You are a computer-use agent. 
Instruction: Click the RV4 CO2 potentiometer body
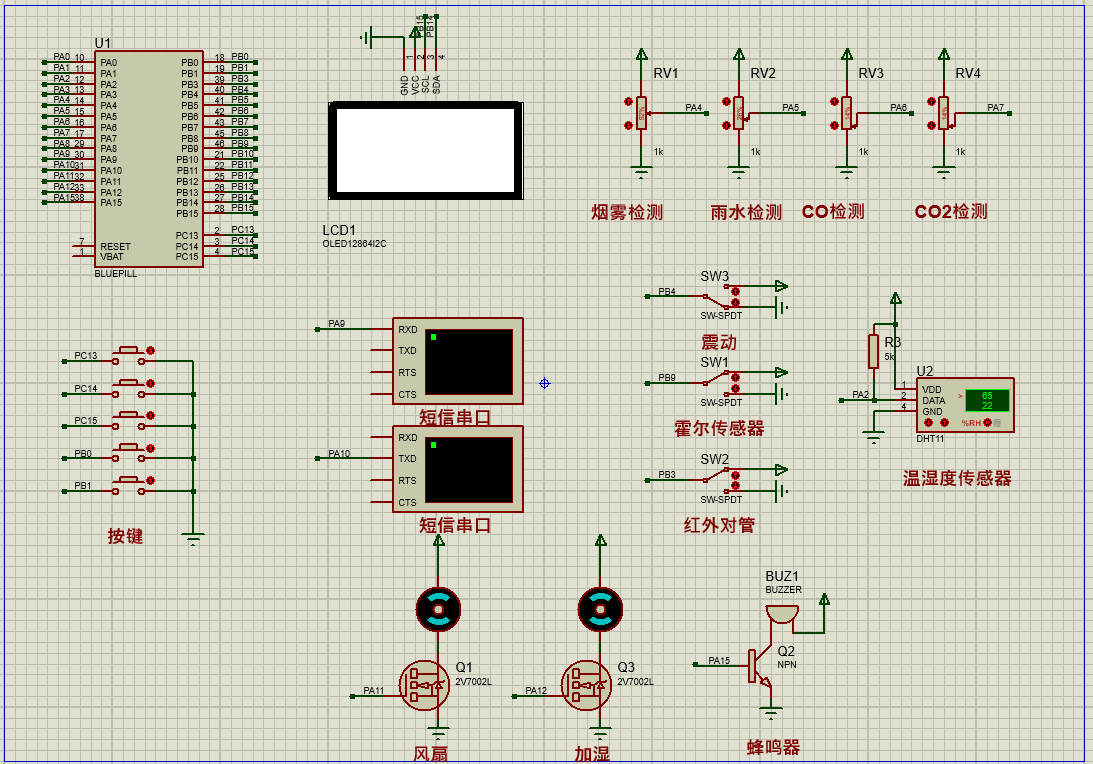coord(943,113)
